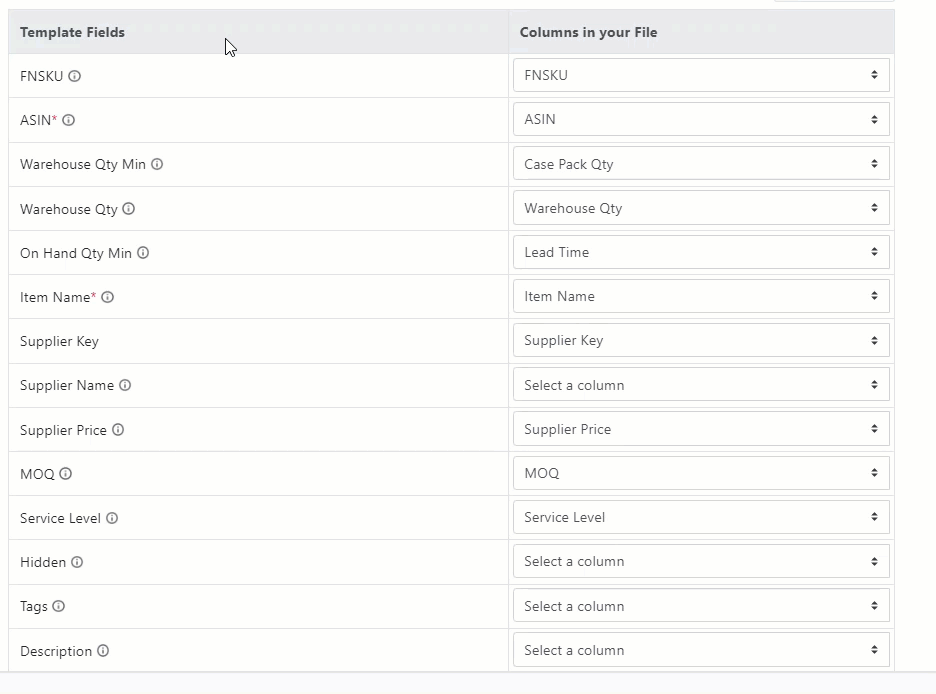Click the Service Level field label

click(x=60, y=518)
